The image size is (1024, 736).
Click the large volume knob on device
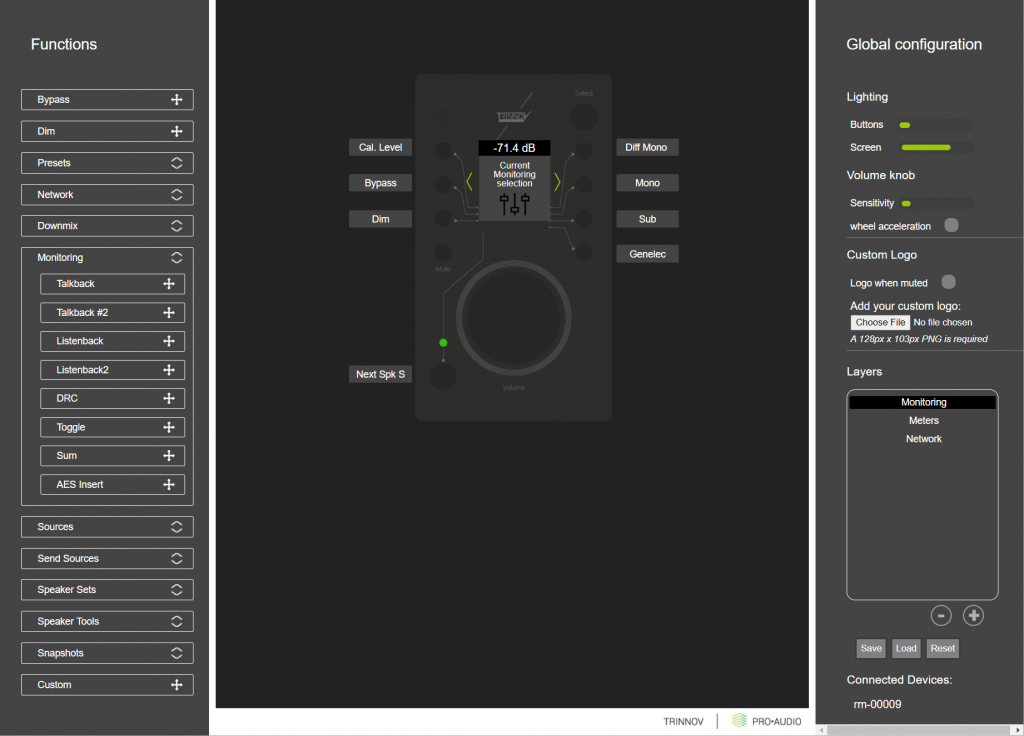(x=513, y=318)
